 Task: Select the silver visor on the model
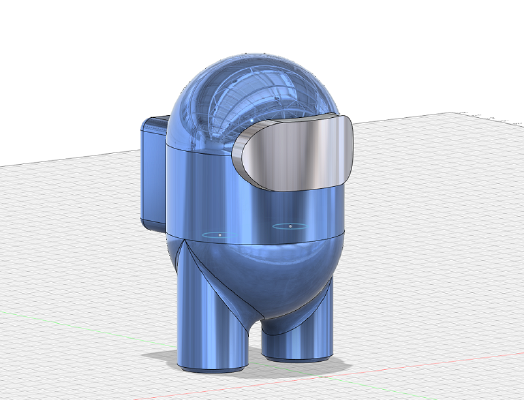(x=294, y=153)
